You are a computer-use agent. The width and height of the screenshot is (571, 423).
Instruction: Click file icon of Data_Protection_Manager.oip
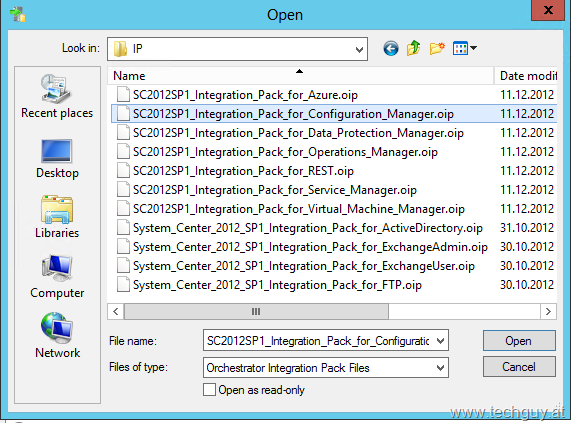tap(123, 133)
